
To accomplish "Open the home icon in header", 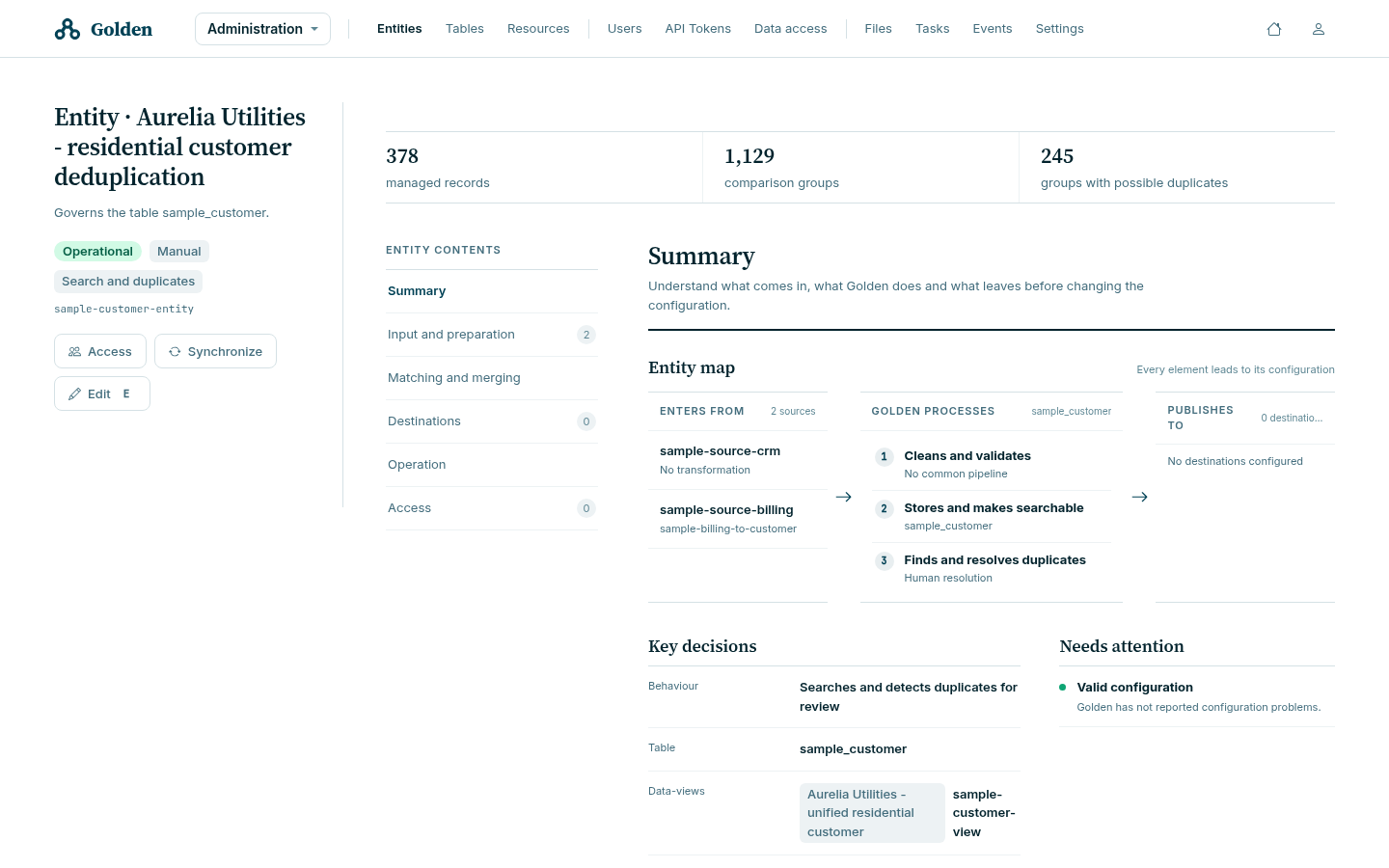I will (1274, 29).
